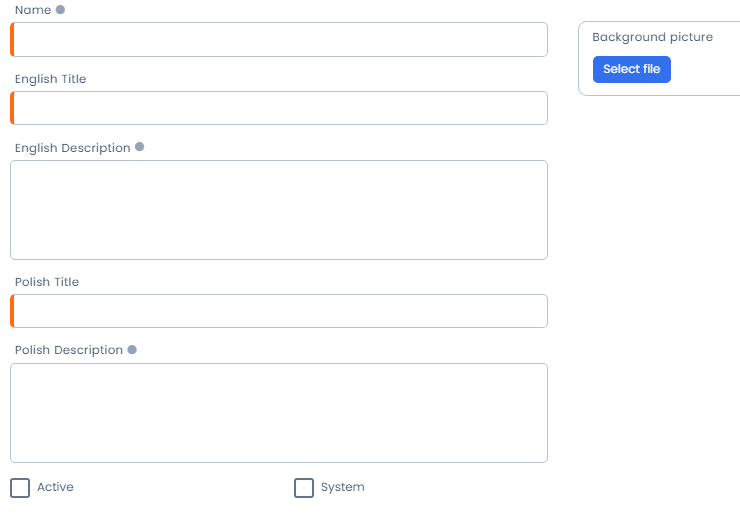Click the Polish Description info dot

[x=132, y=350]
